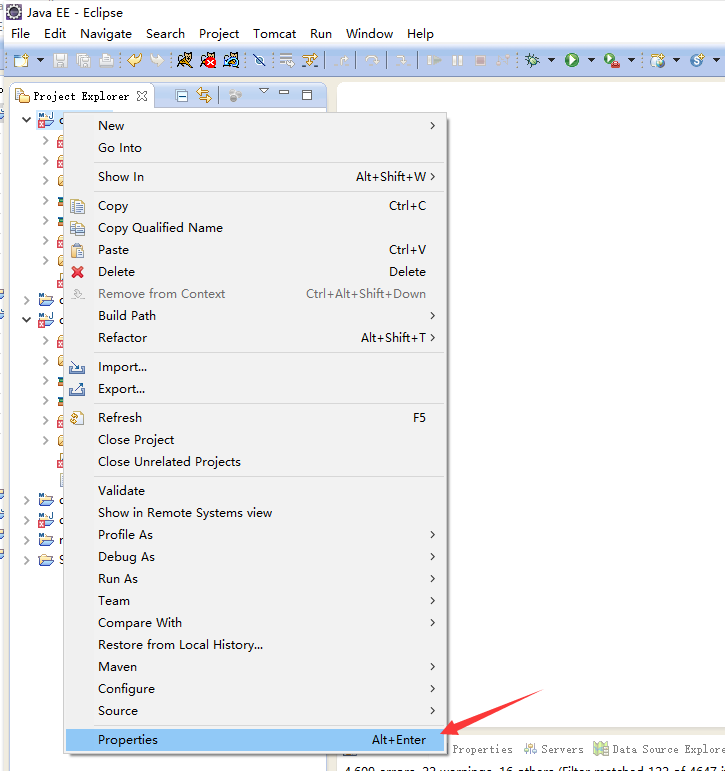
Task: Open the Window menu
Action: coord(369,34)
